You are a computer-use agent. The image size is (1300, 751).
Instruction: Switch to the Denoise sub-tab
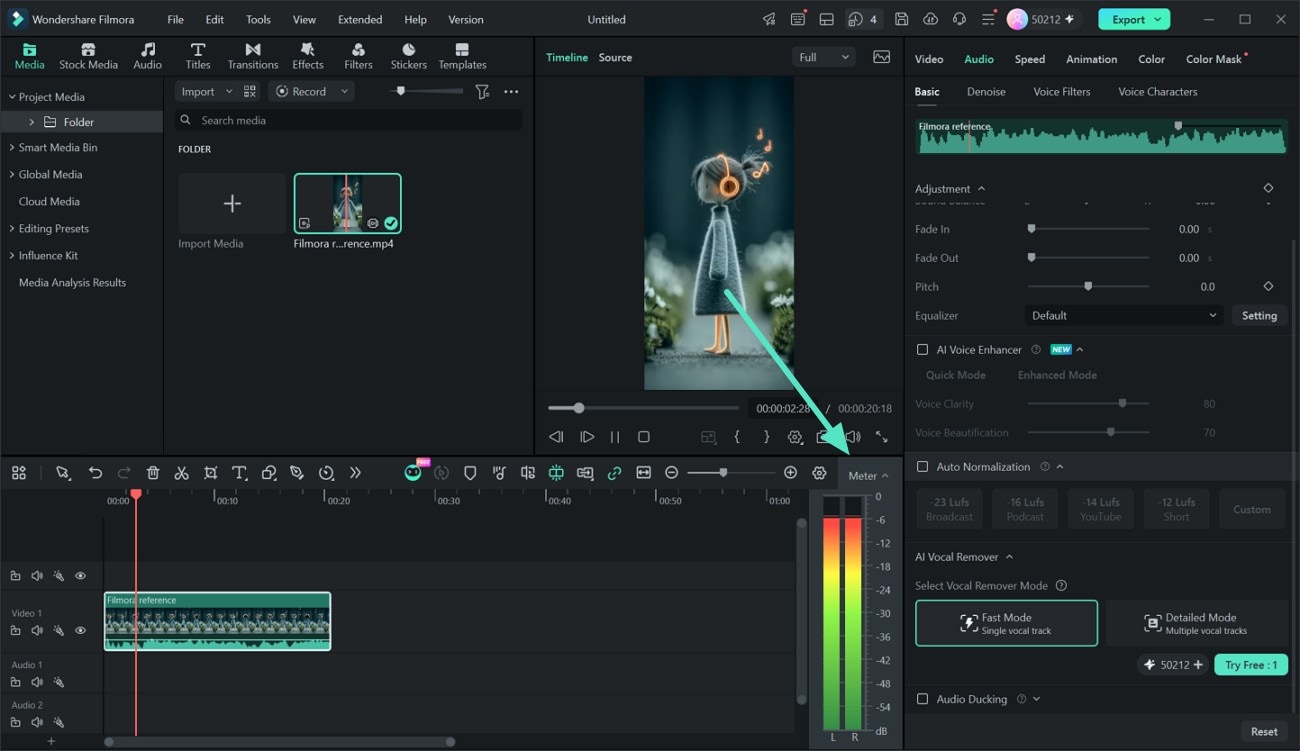[986, 91]
